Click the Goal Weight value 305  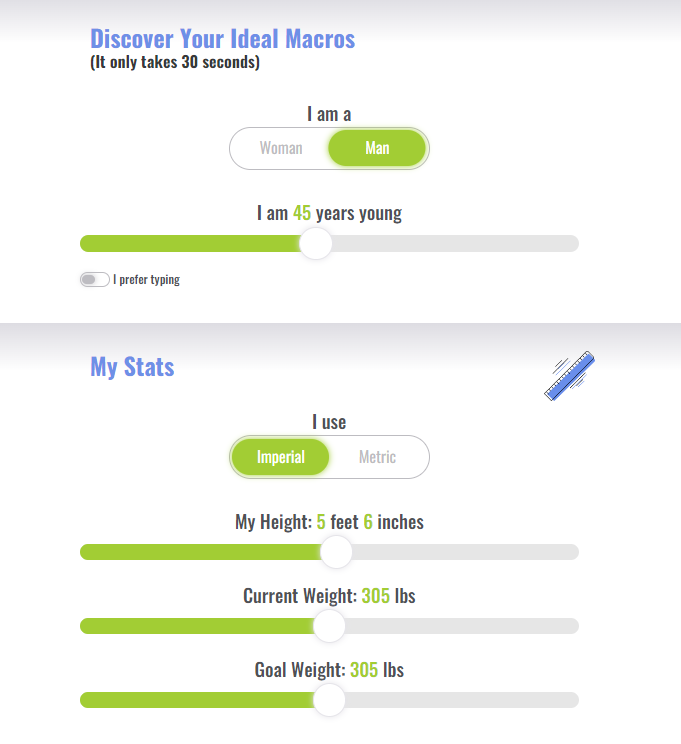(364, 670)
